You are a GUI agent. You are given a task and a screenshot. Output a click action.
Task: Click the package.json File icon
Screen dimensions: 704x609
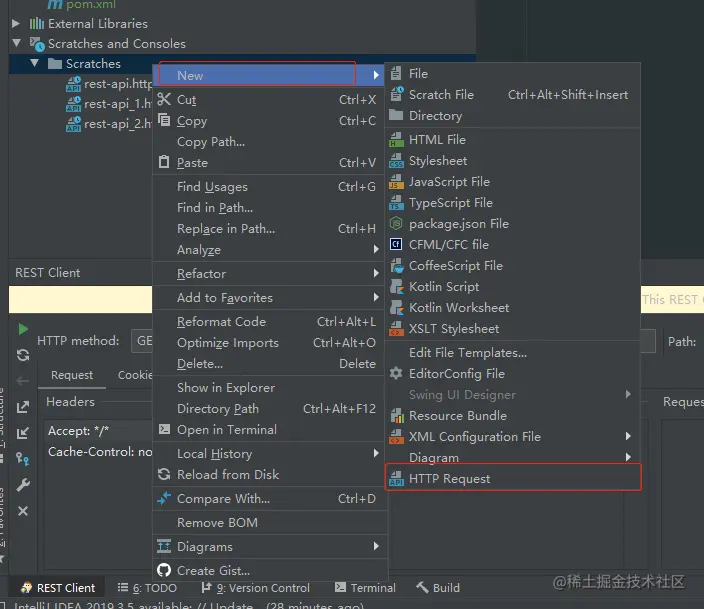(x=396, y=223)
